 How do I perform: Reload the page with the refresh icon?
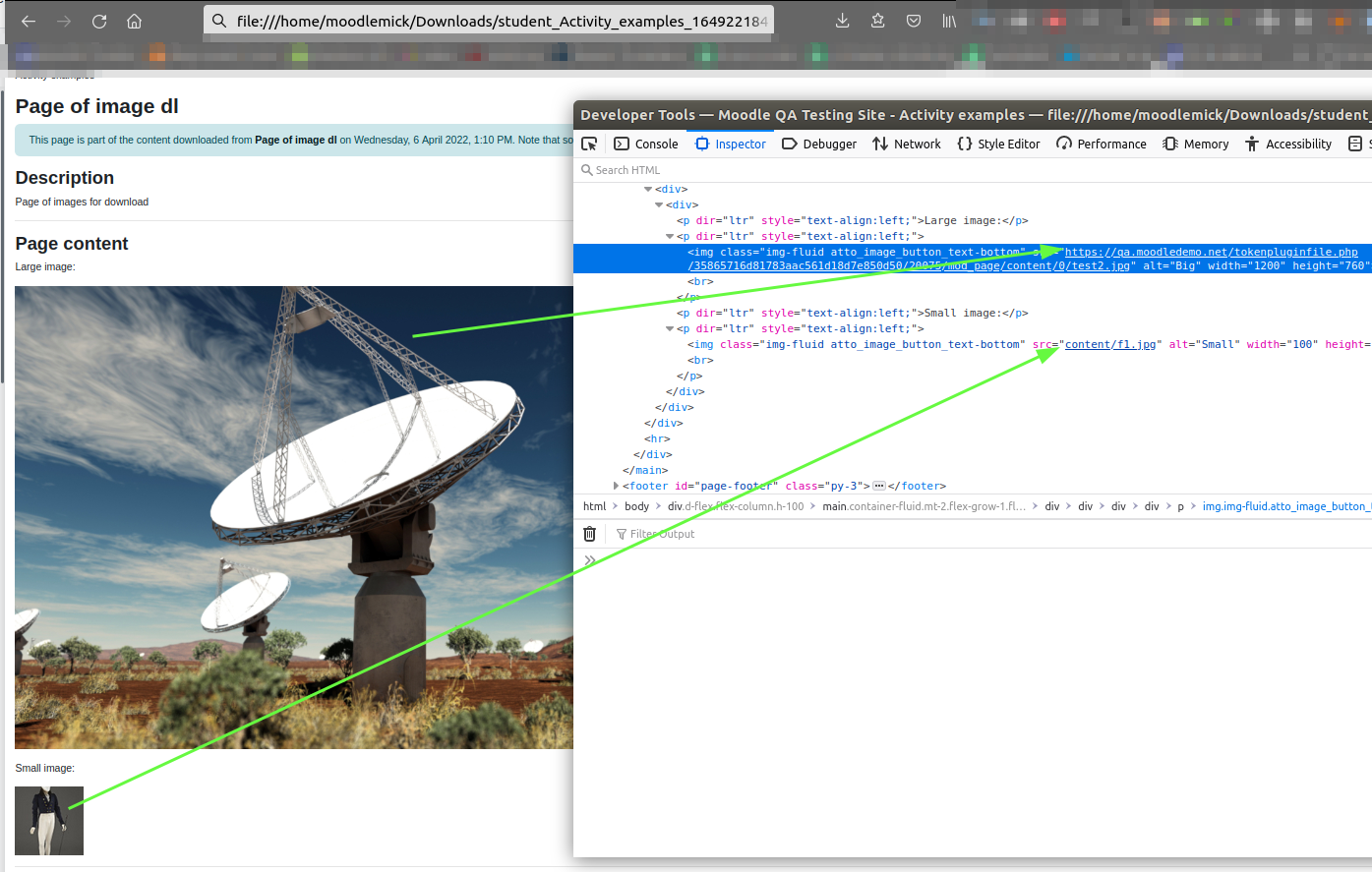pos(99,21)
